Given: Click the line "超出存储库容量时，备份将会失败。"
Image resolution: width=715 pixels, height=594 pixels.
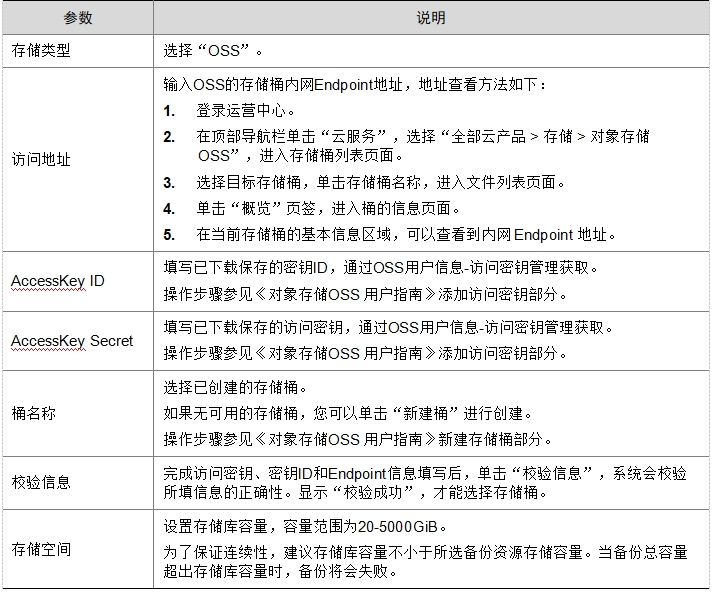Looking at the screenshot, I should (280, 572).
